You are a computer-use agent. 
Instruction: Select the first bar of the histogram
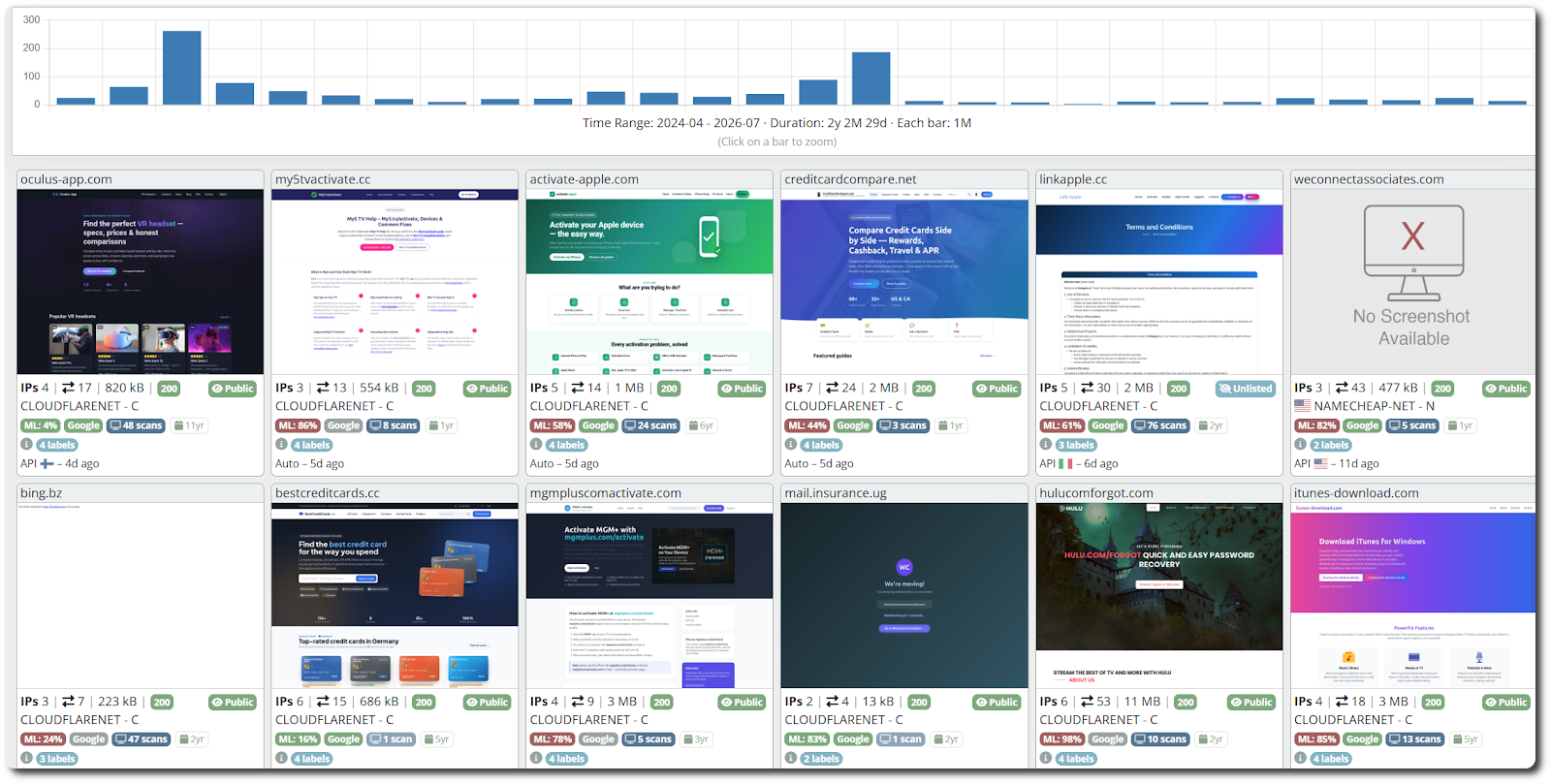(76, 101)
